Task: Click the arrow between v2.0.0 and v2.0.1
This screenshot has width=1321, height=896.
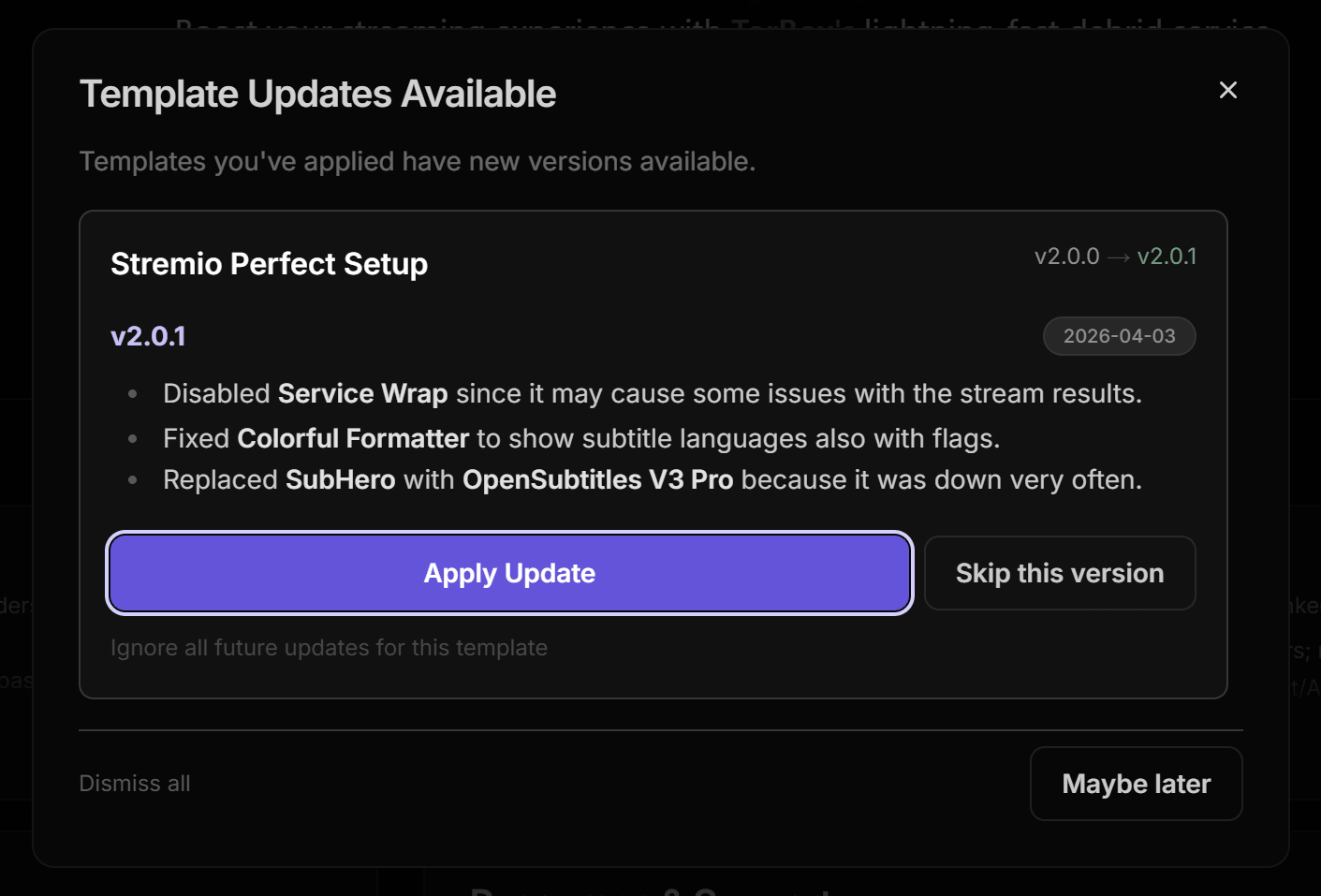Action: coord(1117,256)
